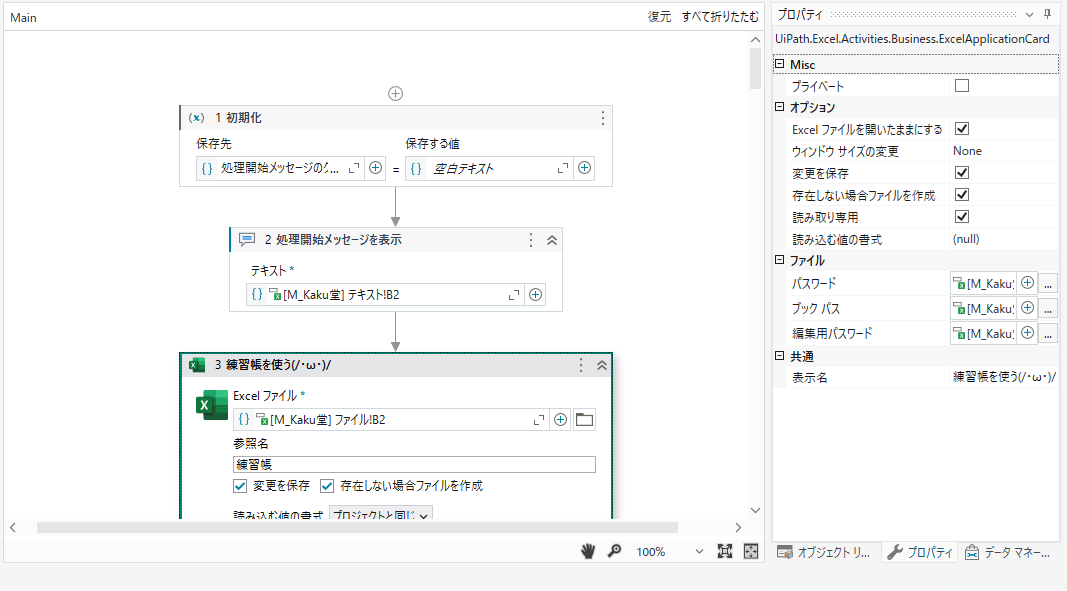
Task: Click the horizontal scrollbar left arrow
Action: 13,528
